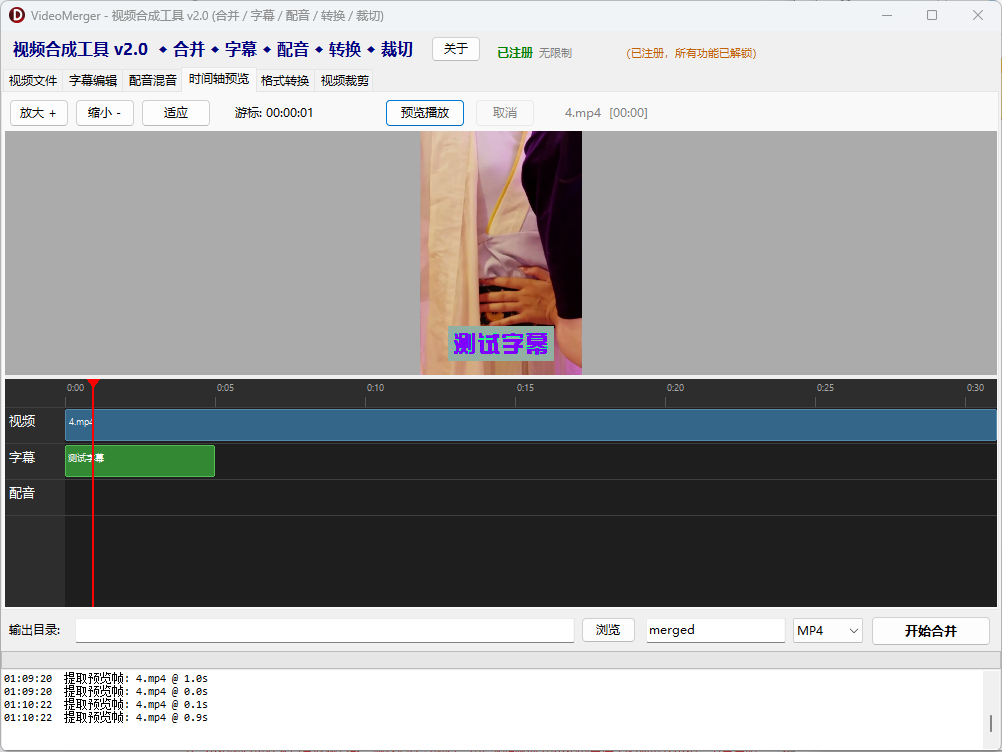The width and height of the screenshot is (1002, 752).
Task: Click the 关于 about button
Action: [x=456, y=49]
